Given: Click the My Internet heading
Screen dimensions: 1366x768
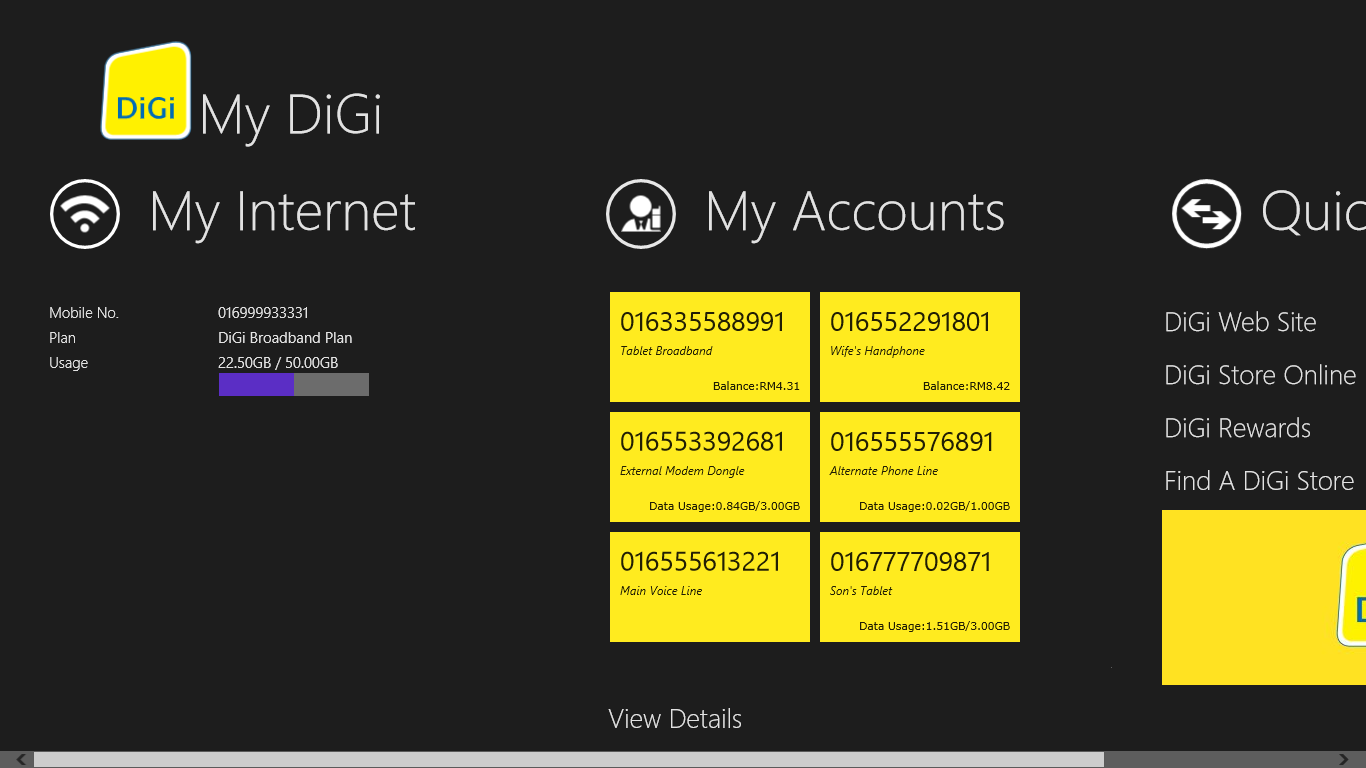Looking at the screenshot, I should [x=283, y=213].
